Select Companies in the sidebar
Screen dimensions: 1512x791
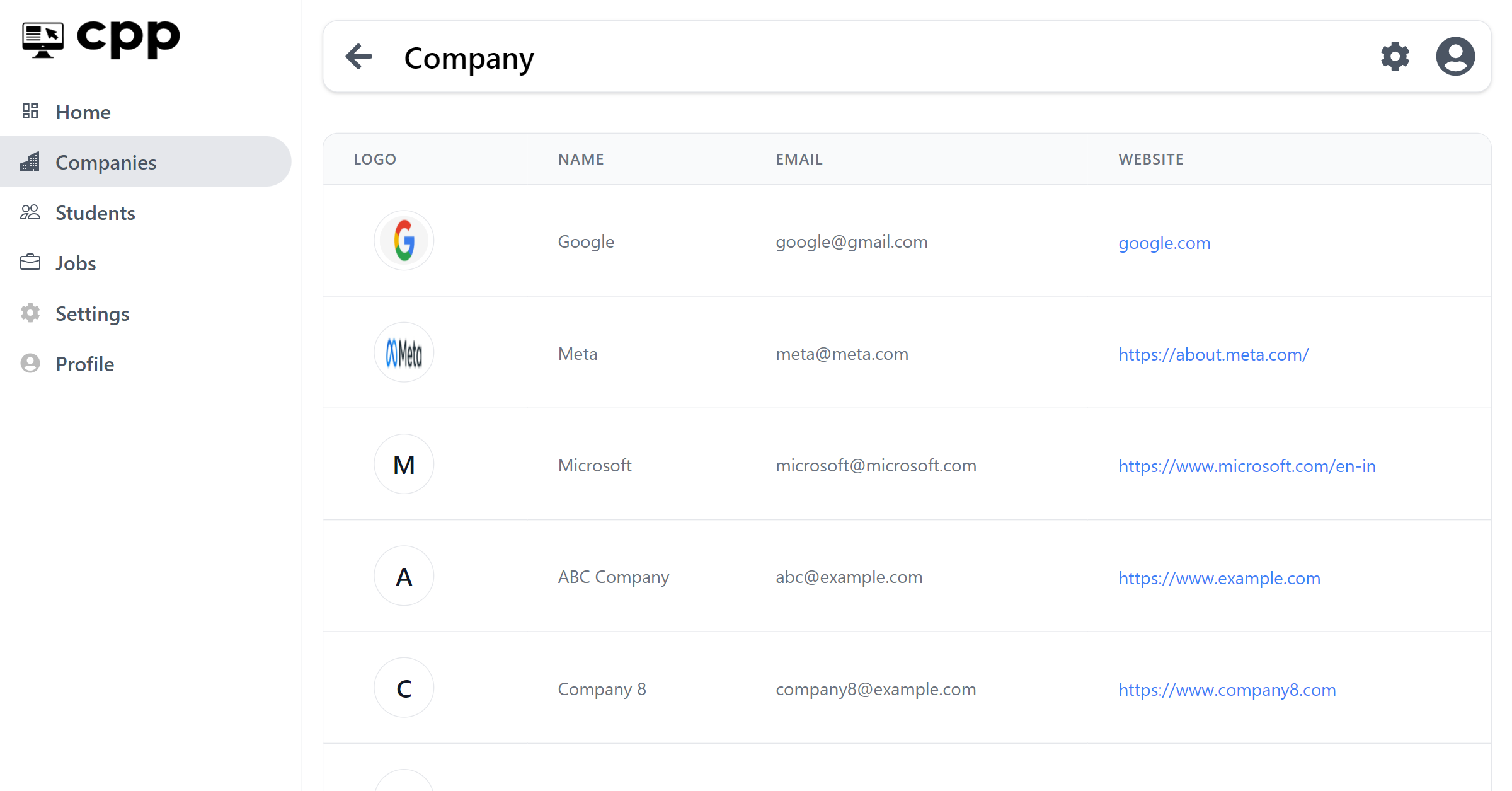coord(146,162)
